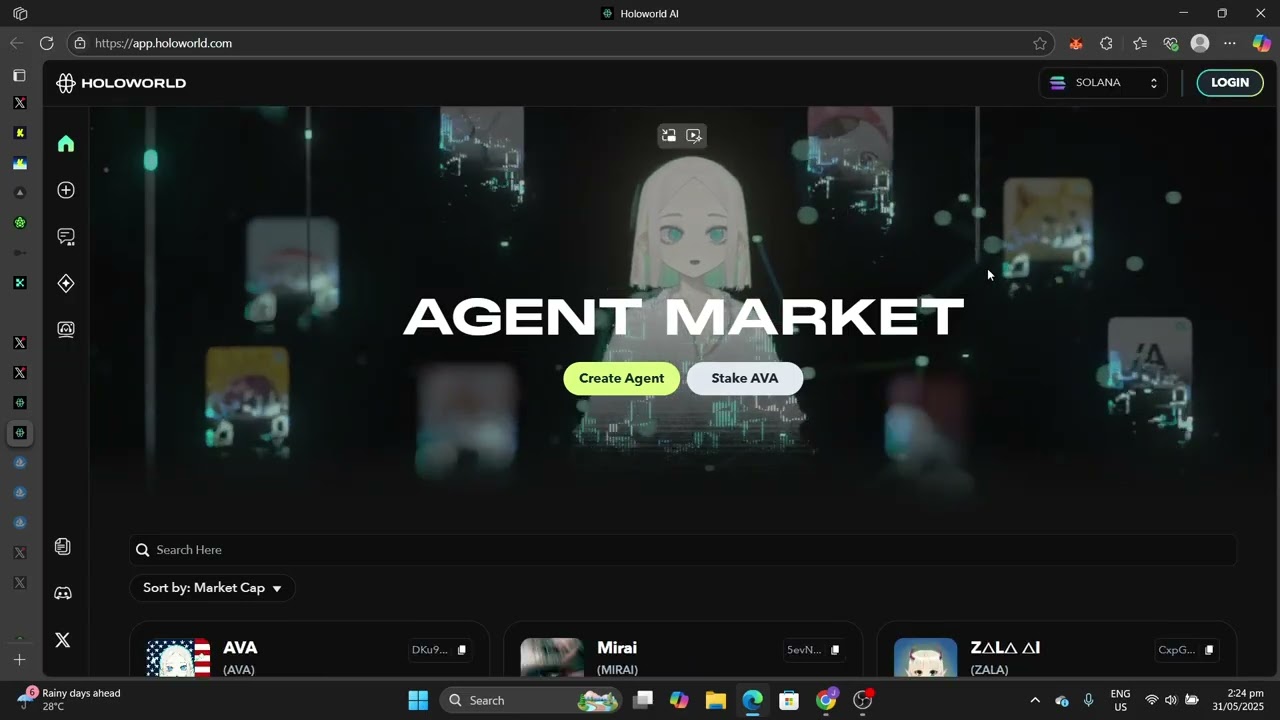Open the Favorites list icon

tap(1140, 43)
